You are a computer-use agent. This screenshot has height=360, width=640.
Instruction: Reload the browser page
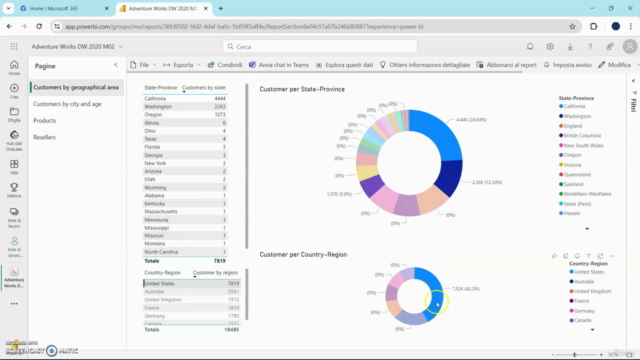pyautogui.click(x=39, y=27)
